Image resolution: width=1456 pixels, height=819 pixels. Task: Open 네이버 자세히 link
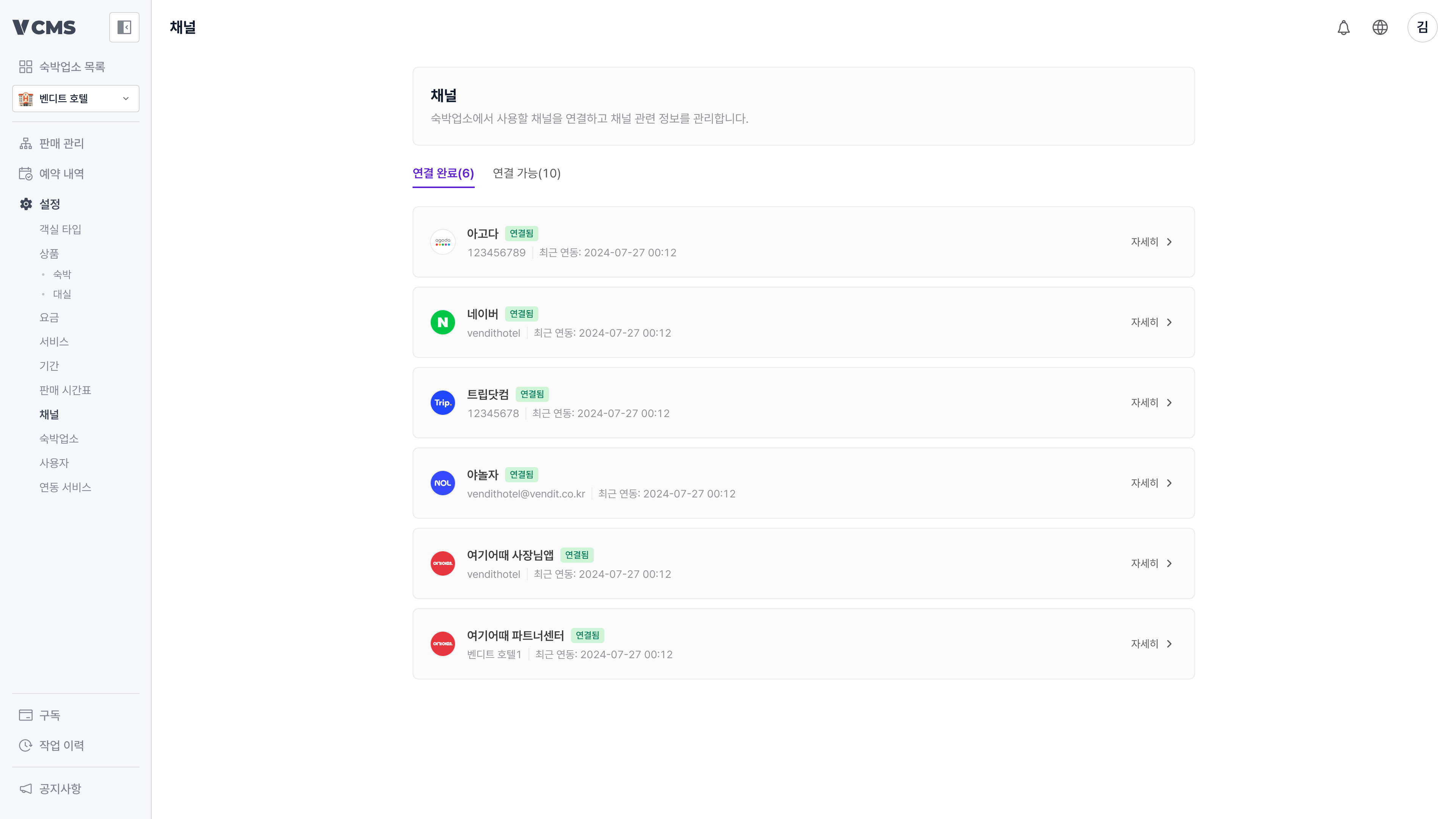1152,322
